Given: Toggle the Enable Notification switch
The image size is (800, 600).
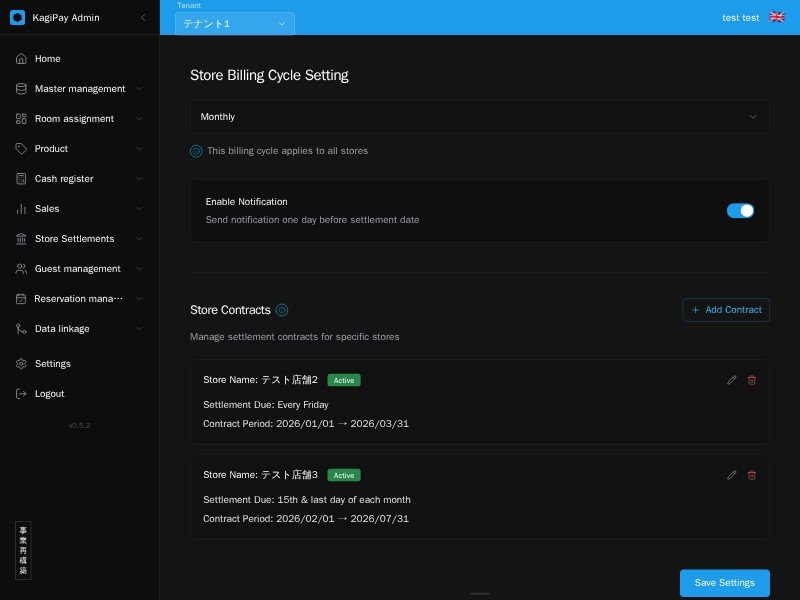Looking at the screenshot, I should 740,210.
